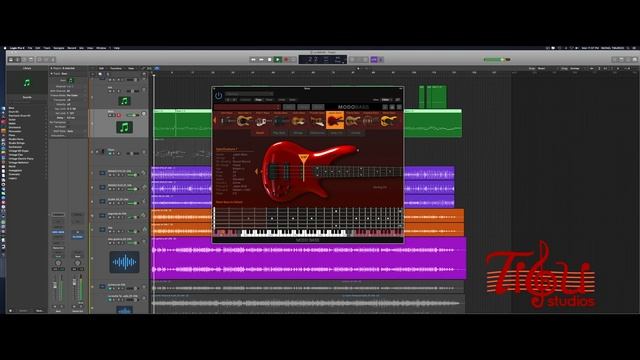Switch to the Amp/FX tab
The image size is (640, 360).
point(336,133)
